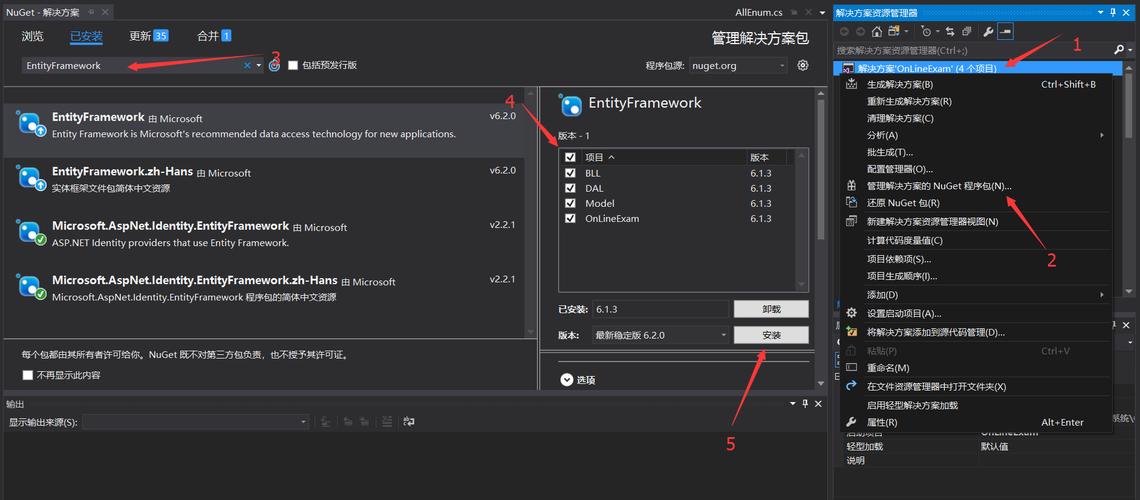
Task: Click the Solution Explorer forward navigation arrow
Action: click(x=860, y=31)
